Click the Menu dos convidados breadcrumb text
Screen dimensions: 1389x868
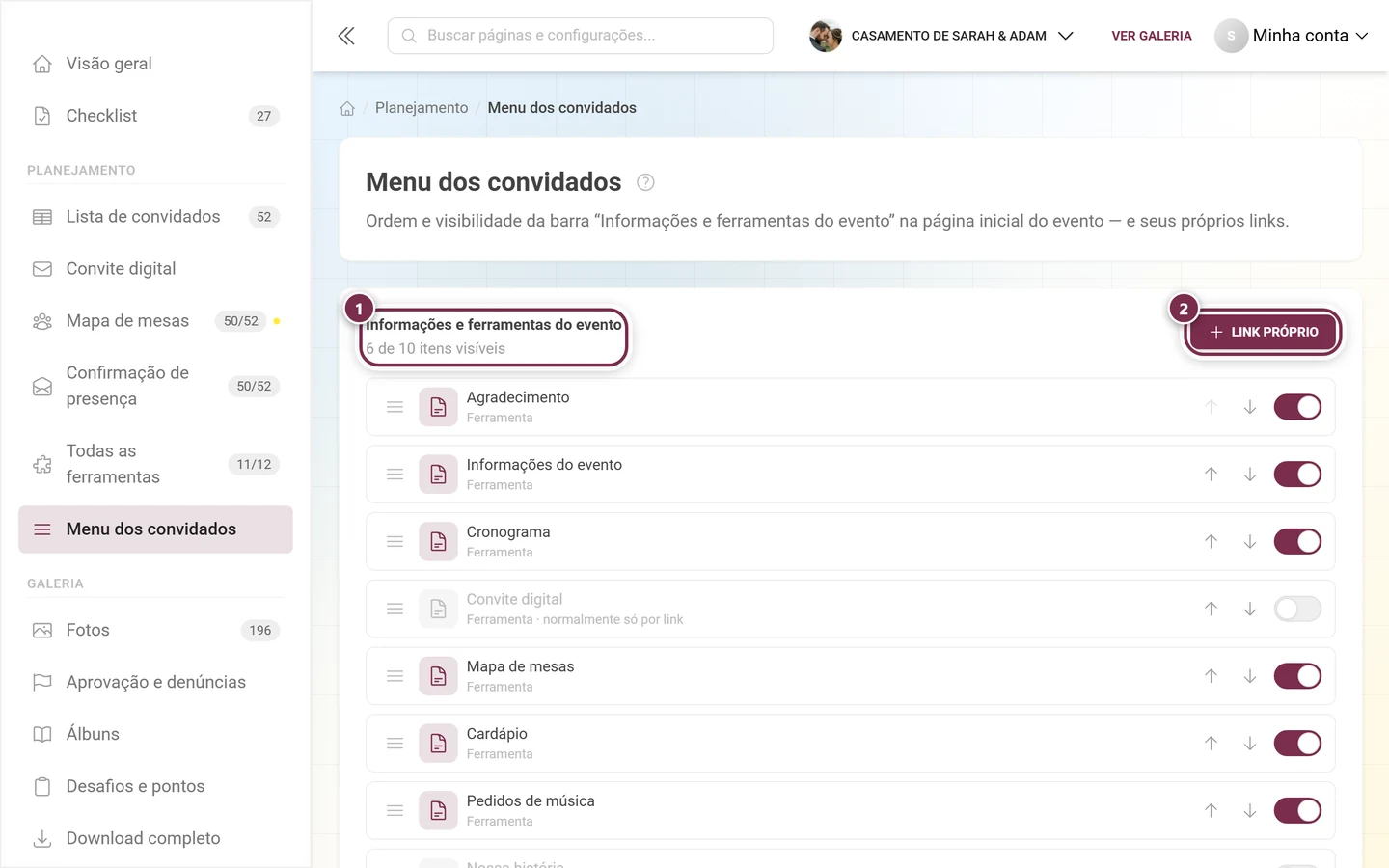(562, 108)
